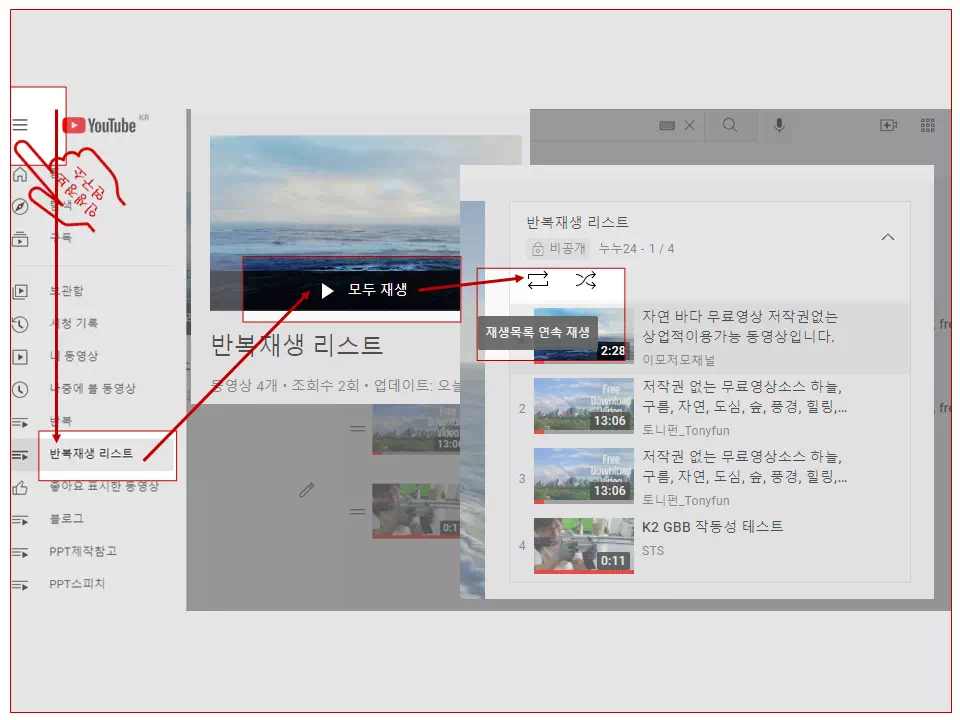Play the K2 GBB 작동성 테스트 thumbnail
This screenshot has width=960, height=720.
[584, 545]
